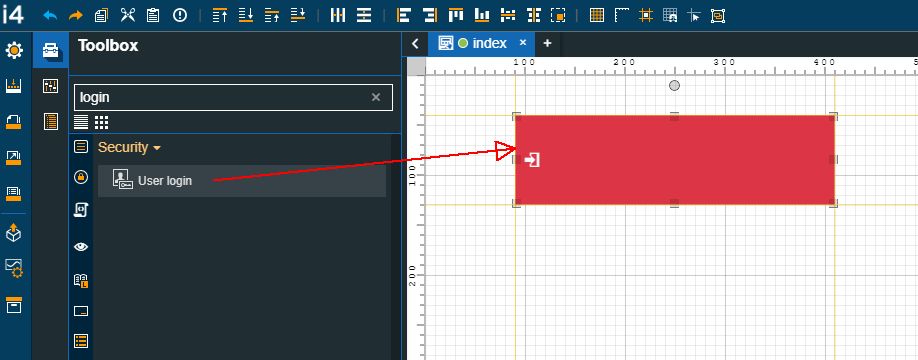Screen dimensions: 918x360
Task: Clear the login search text
Action: pos(376,97)
